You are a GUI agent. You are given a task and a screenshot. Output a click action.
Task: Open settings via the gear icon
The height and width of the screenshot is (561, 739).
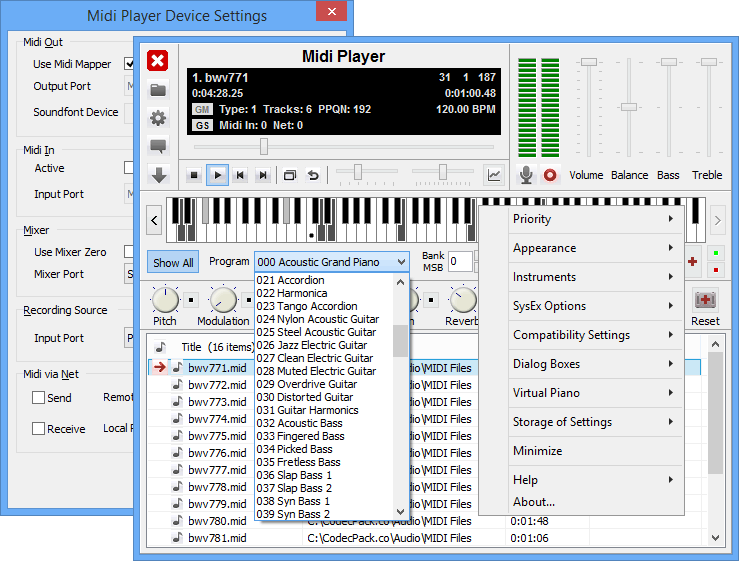tap(158, 118)
